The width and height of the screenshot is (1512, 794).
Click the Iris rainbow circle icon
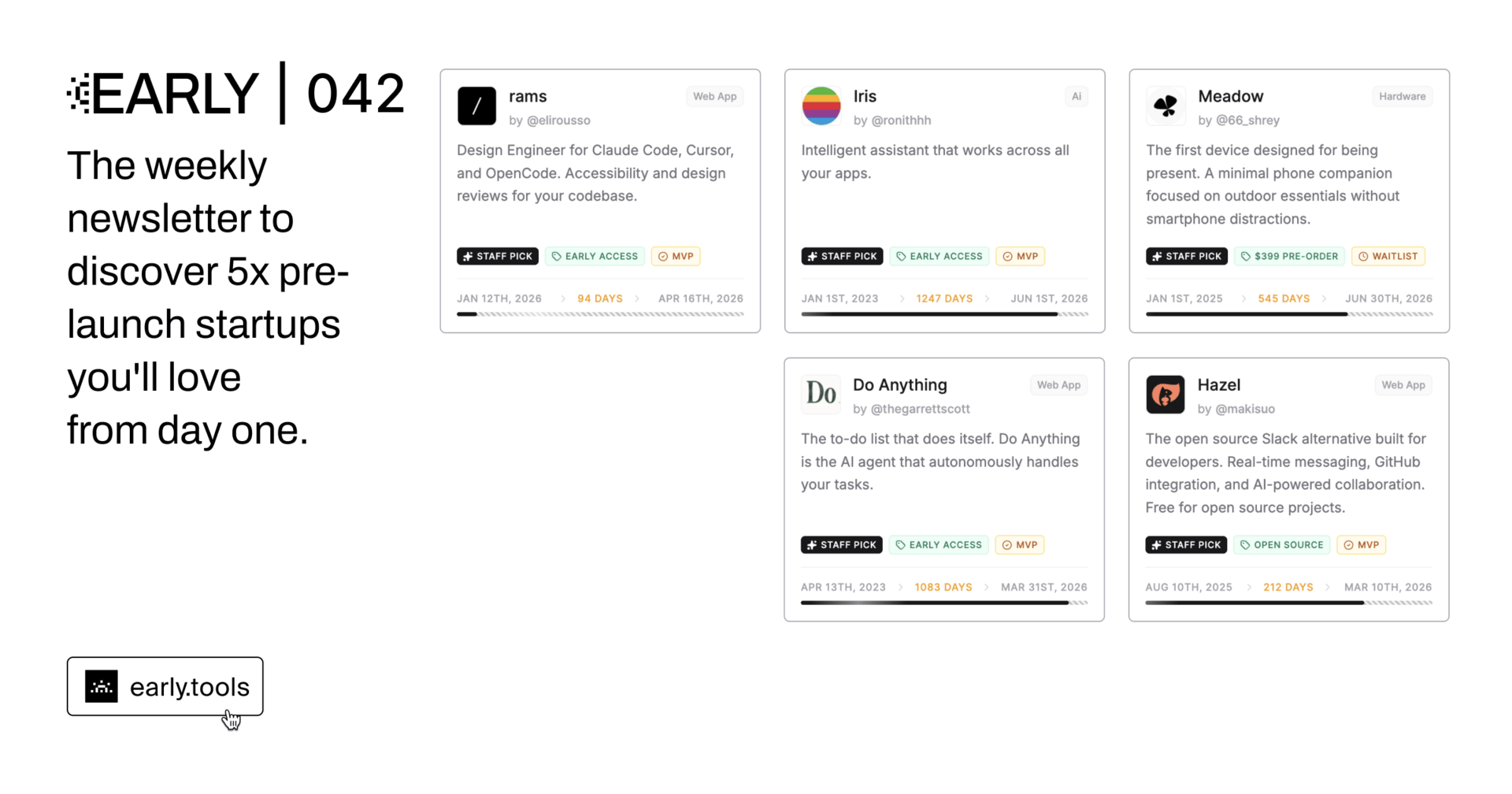(821, 106)
